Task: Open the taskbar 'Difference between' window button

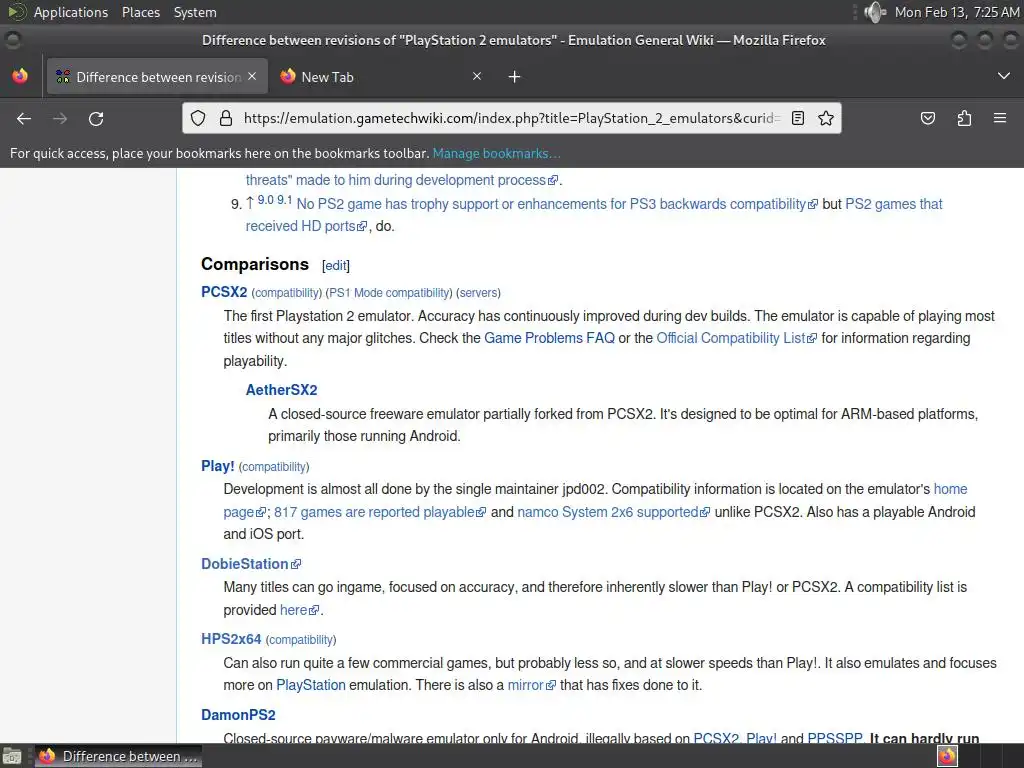Action: [118, 756]
